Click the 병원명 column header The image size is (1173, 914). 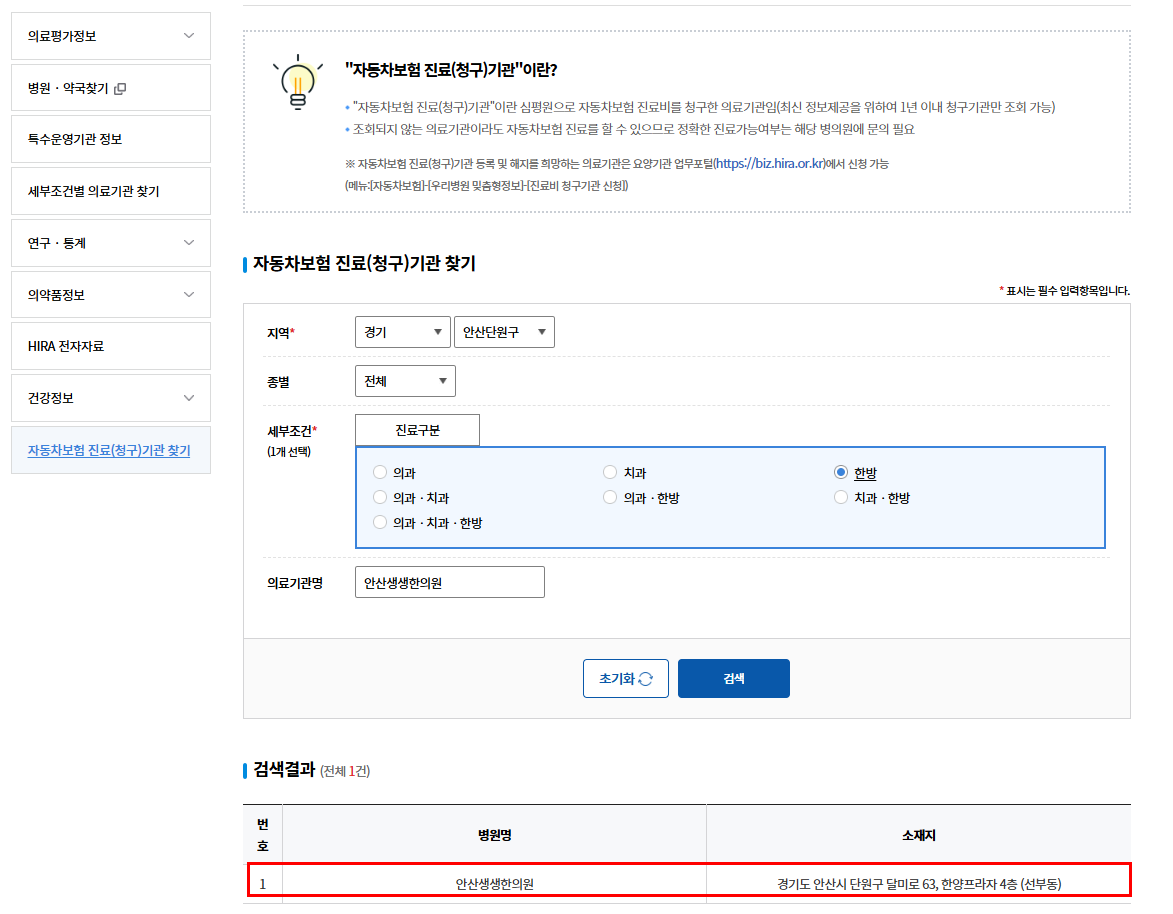pyautogui.click(x=494, y=835)
